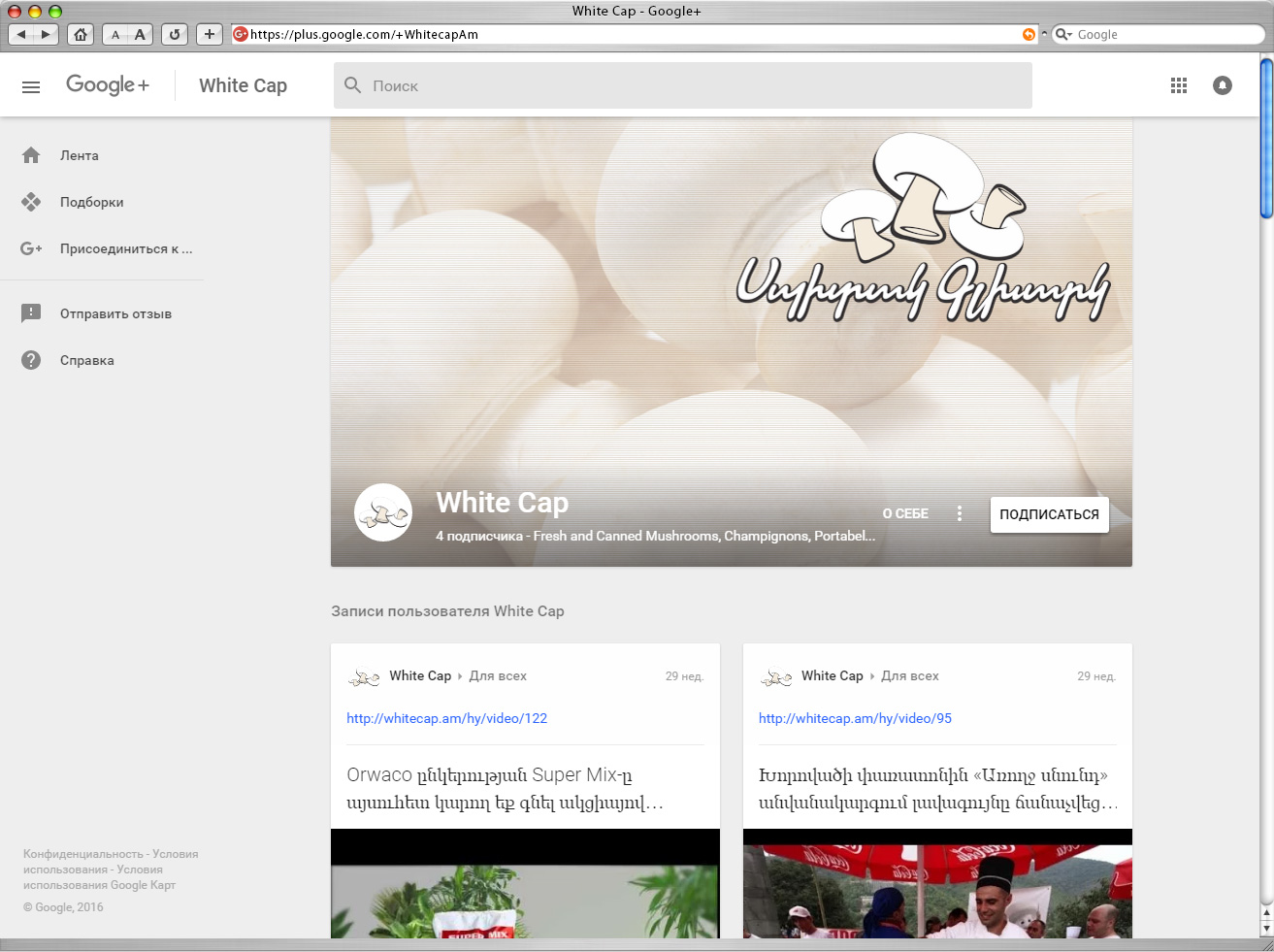Click the Лента home icon

31,155
